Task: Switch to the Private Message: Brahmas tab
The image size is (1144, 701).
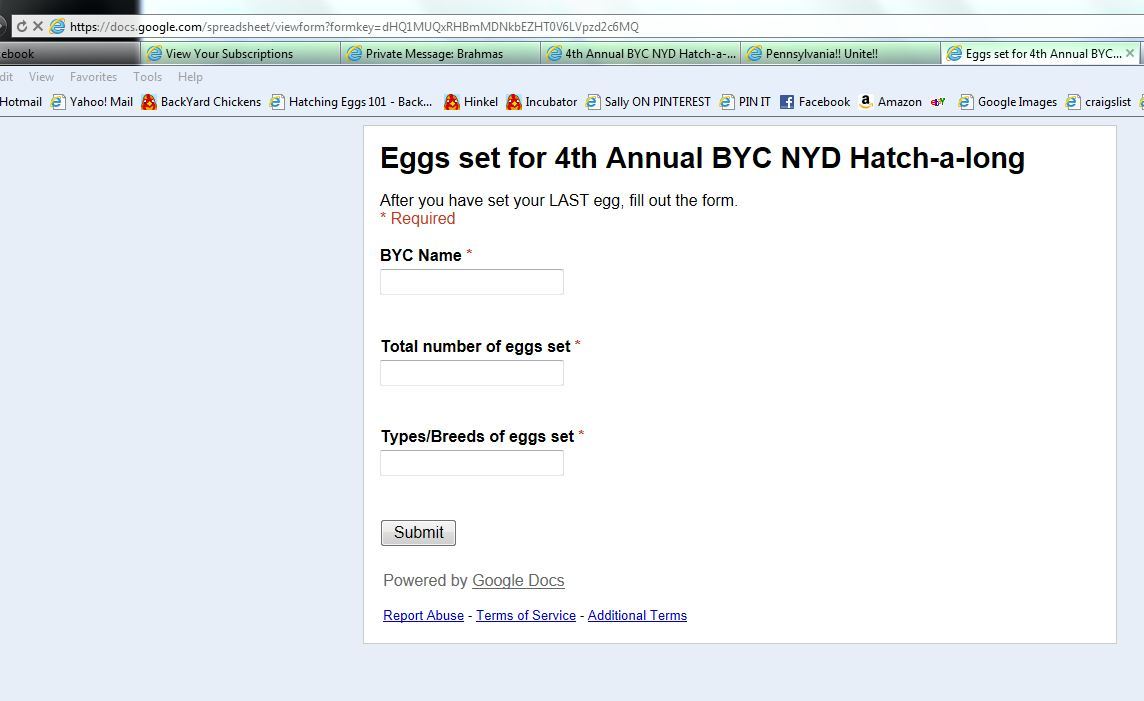Action: [434, 54]
